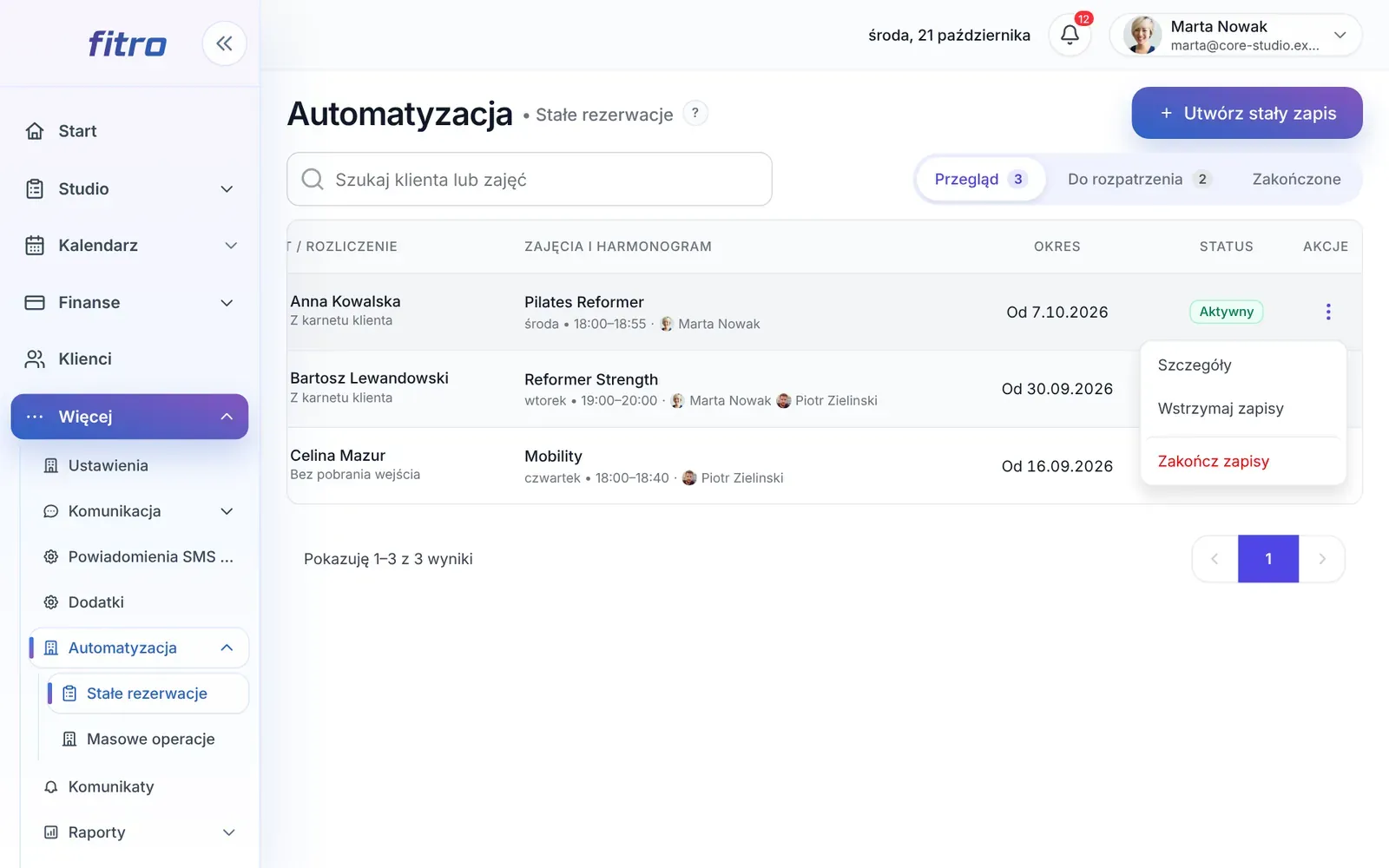Collapse the Automatyzacja submenu chevron
Viewport: 1389px width, 868px height.
227,648
